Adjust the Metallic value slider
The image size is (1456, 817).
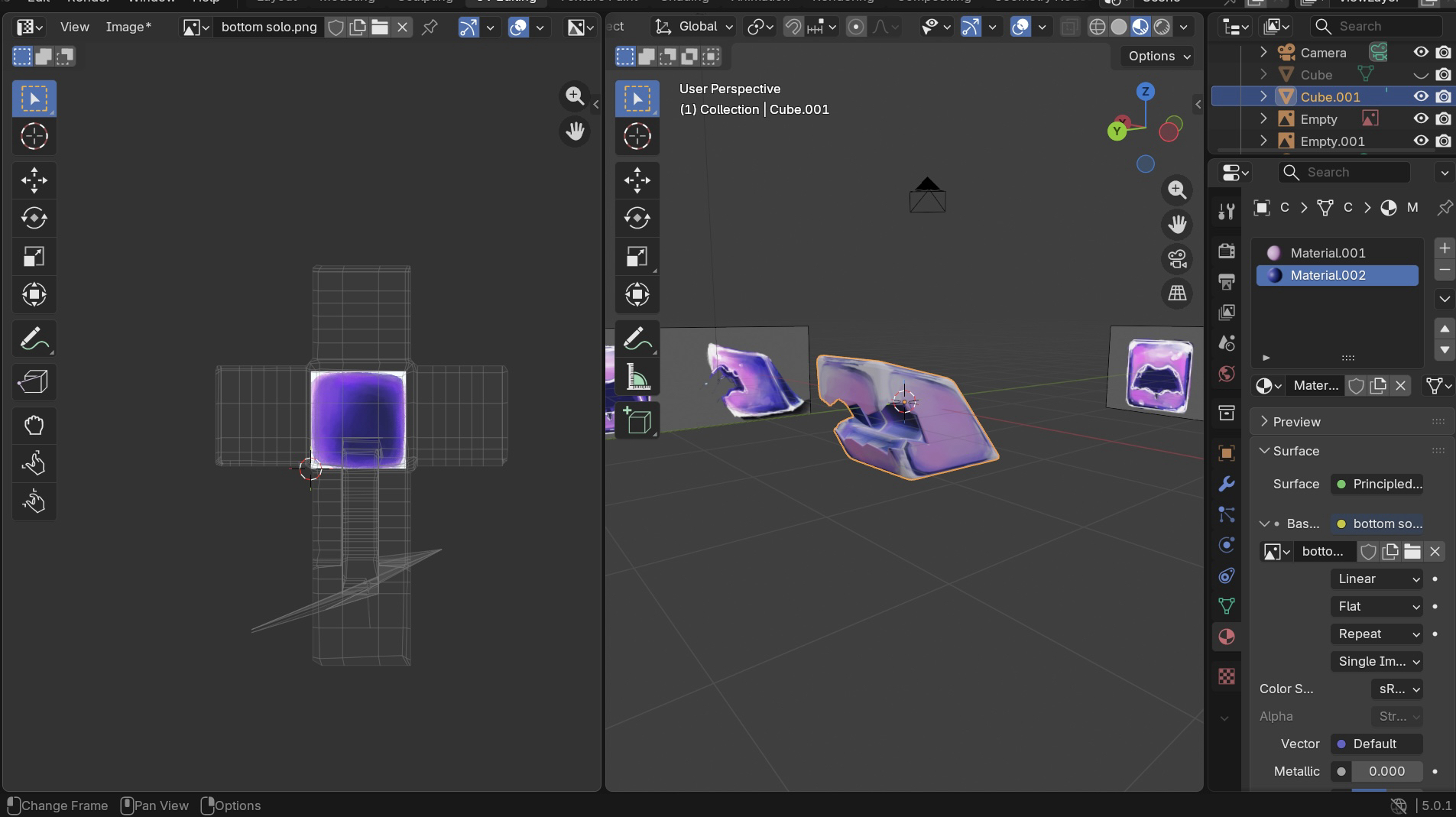click(1386, 772)
